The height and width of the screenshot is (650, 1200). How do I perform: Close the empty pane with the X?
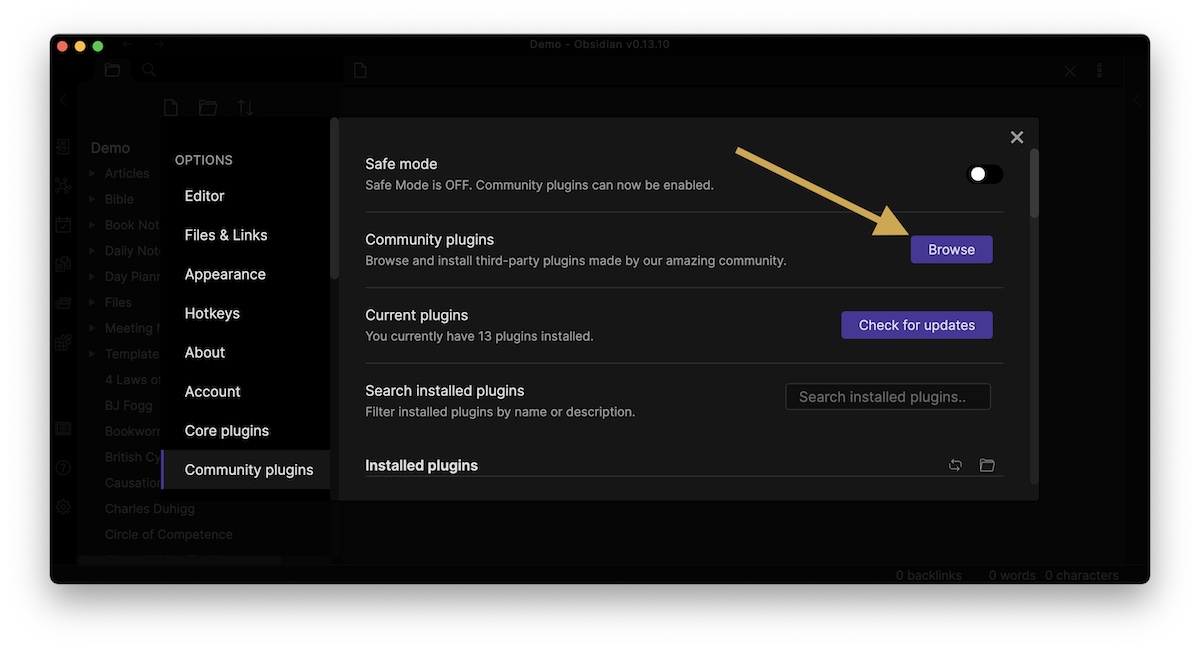1070,71
